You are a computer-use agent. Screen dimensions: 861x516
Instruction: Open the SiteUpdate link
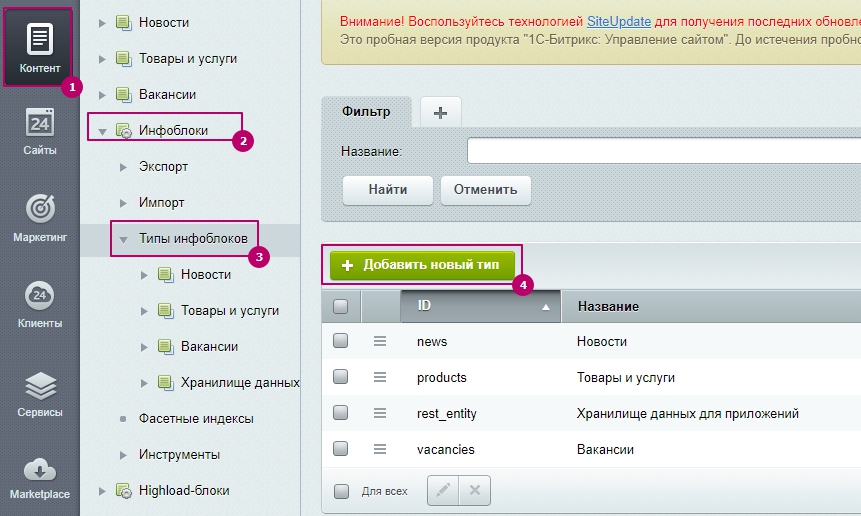click(619, 21)
